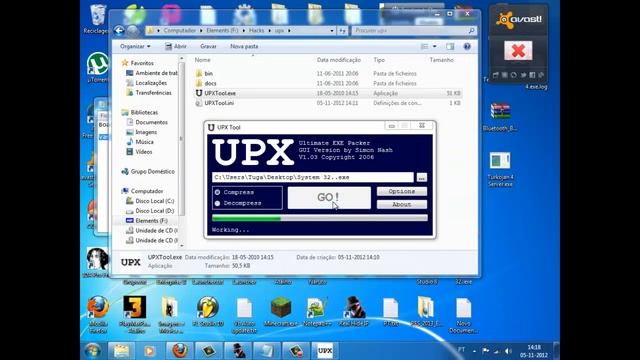Click the search magnifier icon
Screen dimensions: 640x360
tap(471, 31)
